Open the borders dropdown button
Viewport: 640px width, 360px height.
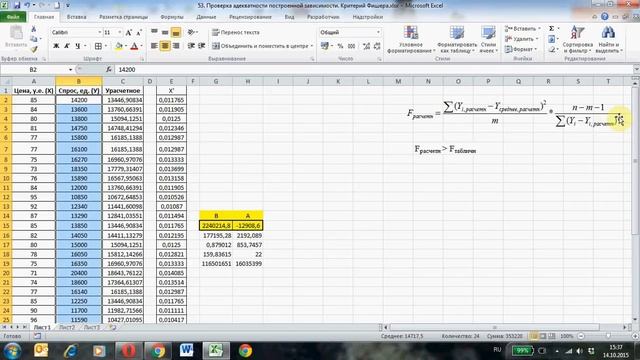pos(98,46)
